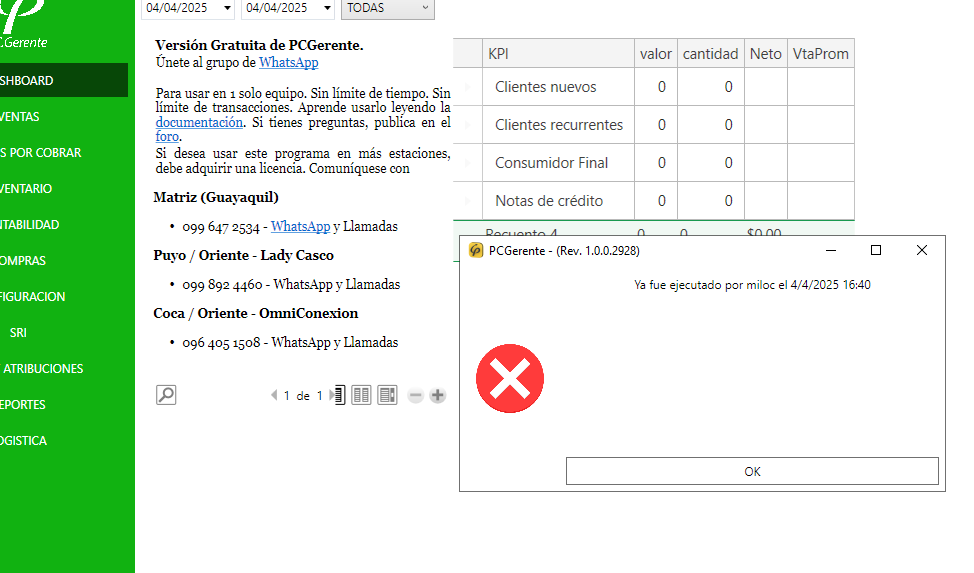Viewport: 974px width, 573px height.
Task: Click the VtaProm column header
Action: [x=821, y=53]
